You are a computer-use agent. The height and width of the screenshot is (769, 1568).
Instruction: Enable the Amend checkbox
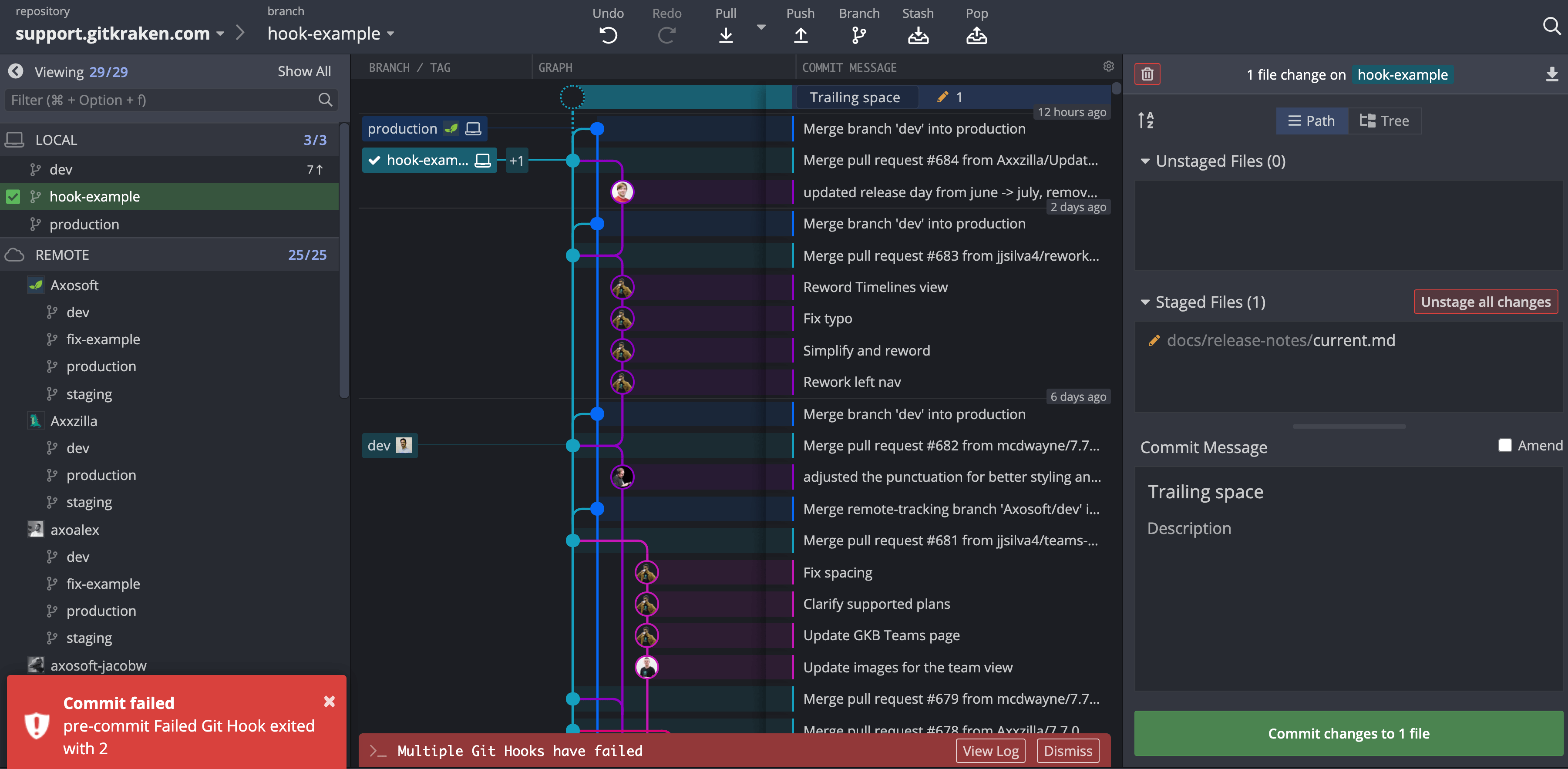click(1505, 445)
